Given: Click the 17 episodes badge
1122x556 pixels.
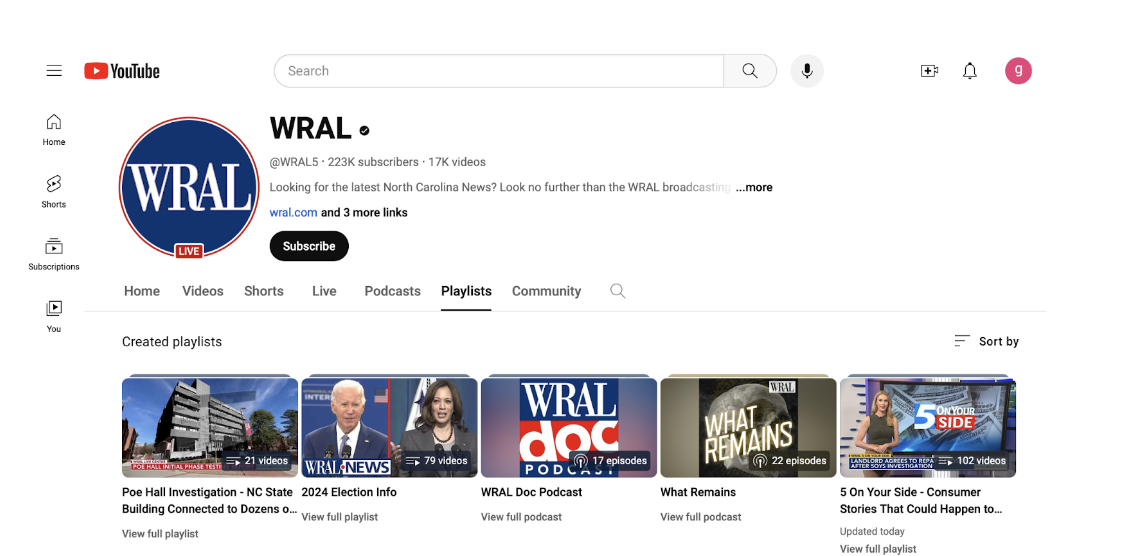Looking at the screenshot, I should tap(610, 461).
